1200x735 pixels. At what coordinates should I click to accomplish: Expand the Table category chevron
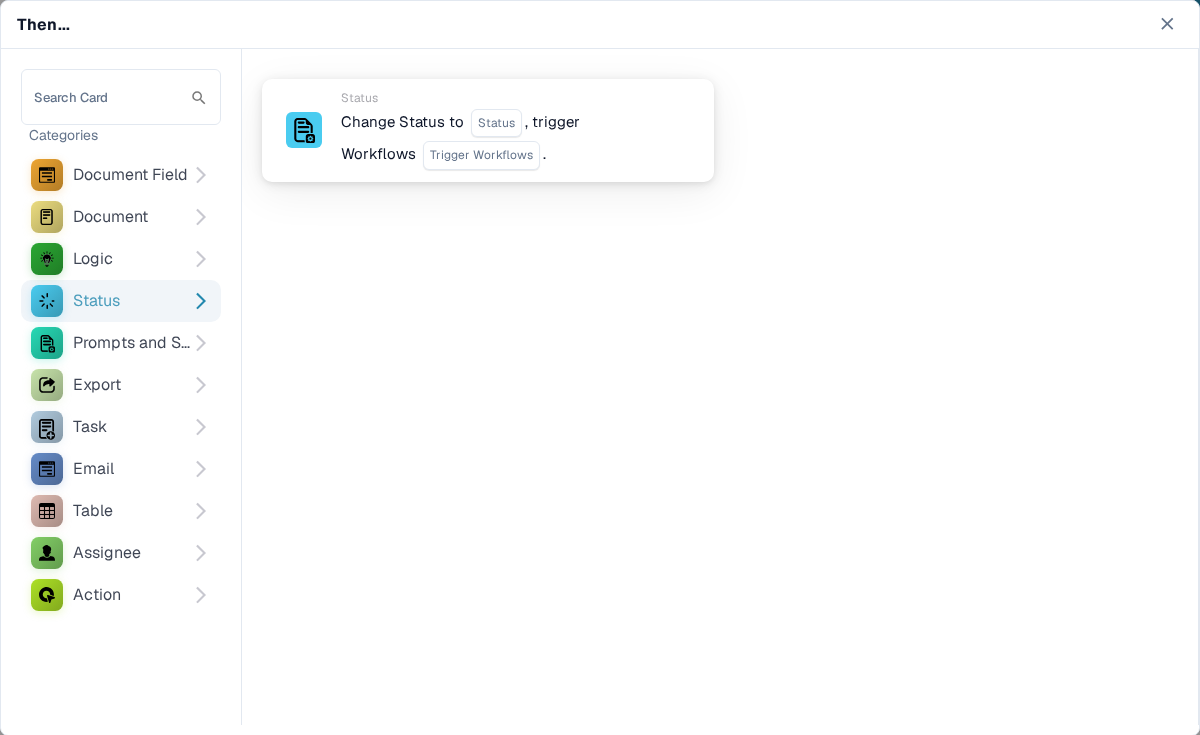pyautogui.click(x=201, y=511)
